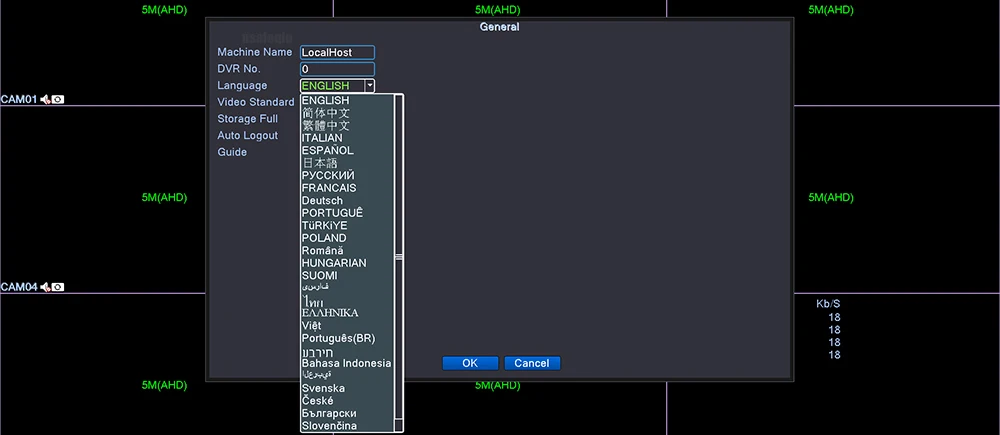Click the Storage Full label
This screenshot has width=1000, height=435.
click(247, 119)
